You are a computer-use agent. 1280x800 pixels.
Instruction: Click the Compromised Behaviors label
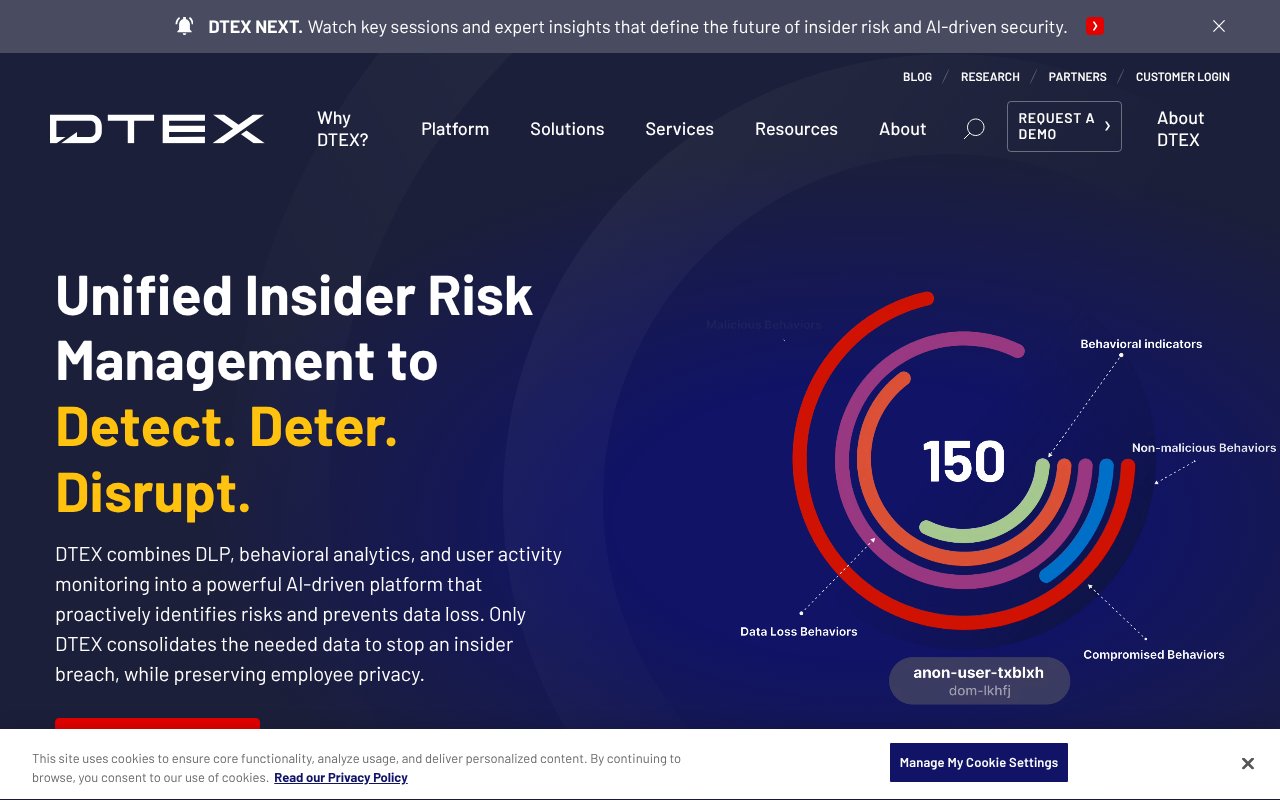pyautogui.click(x=1153, y=654)
